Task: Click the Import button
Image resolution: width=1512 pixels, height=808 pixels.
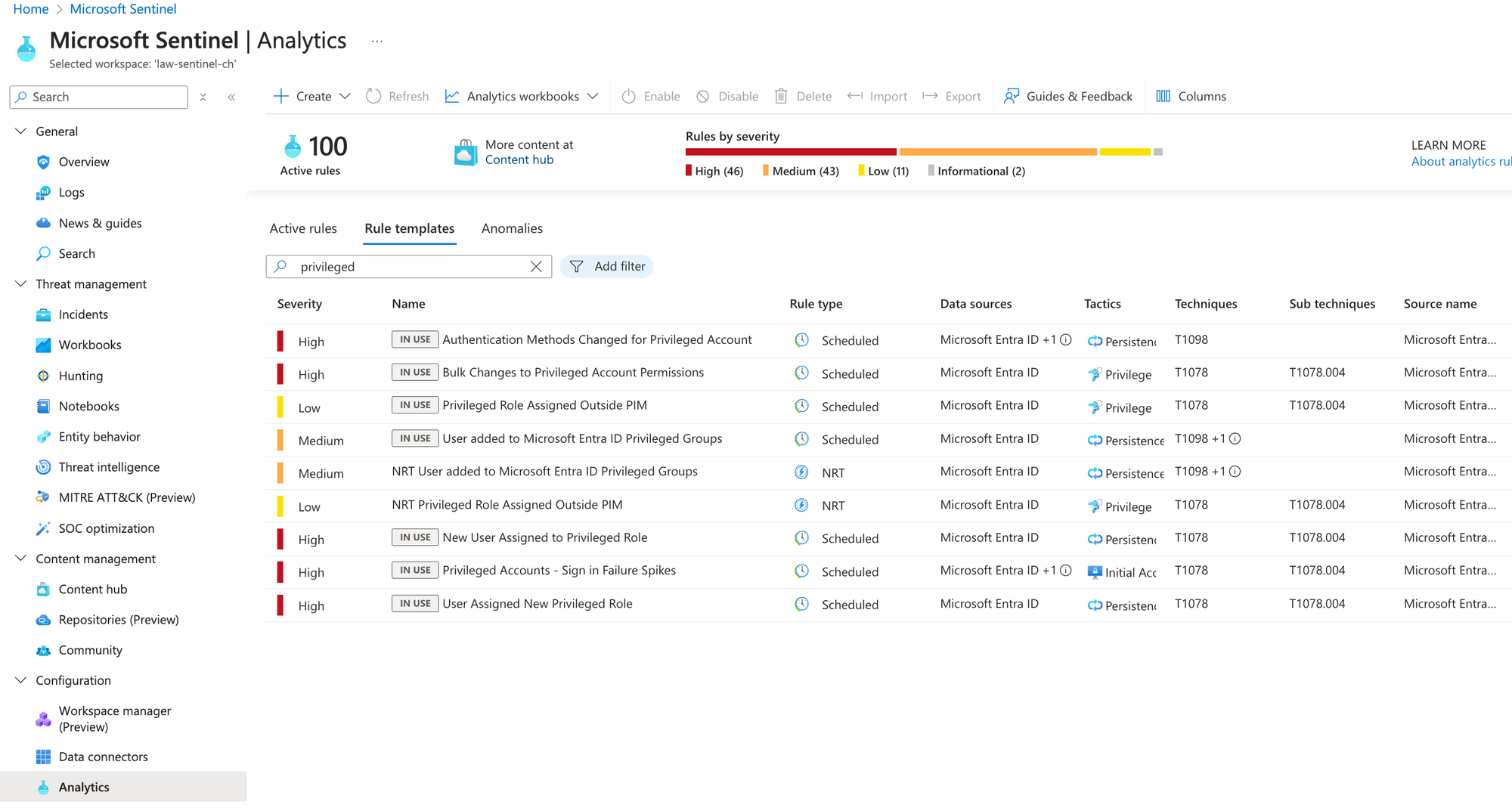Action: pos(878,96)
